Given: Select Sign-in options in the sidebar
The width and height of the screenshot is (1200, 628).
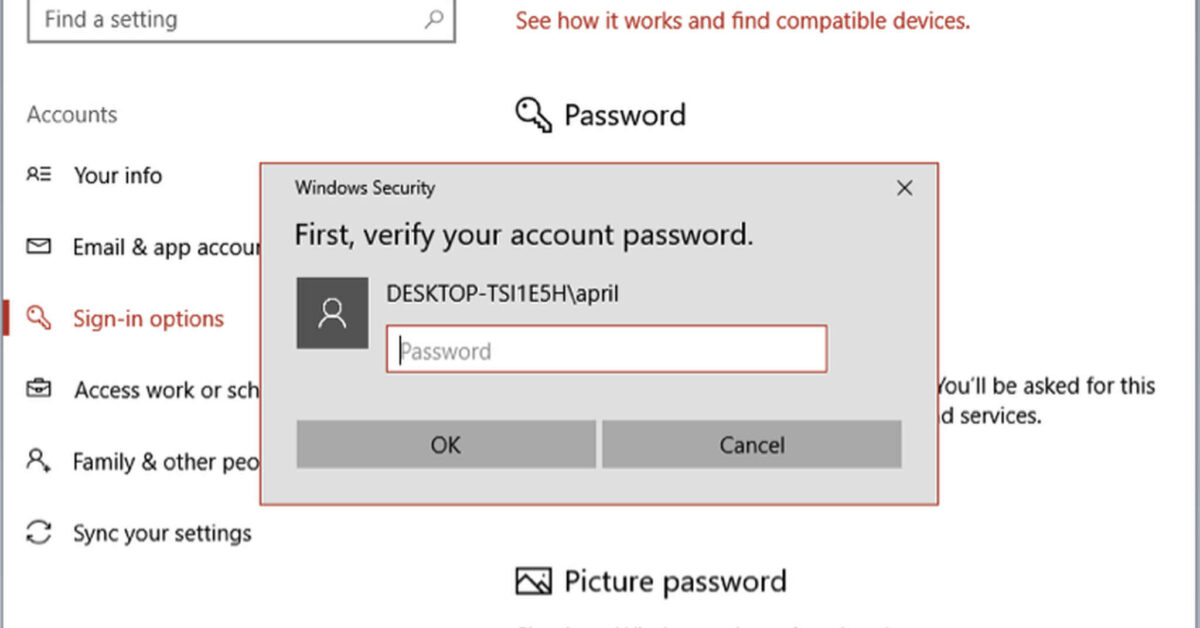Looking at the screenshot, I should 148,318.
